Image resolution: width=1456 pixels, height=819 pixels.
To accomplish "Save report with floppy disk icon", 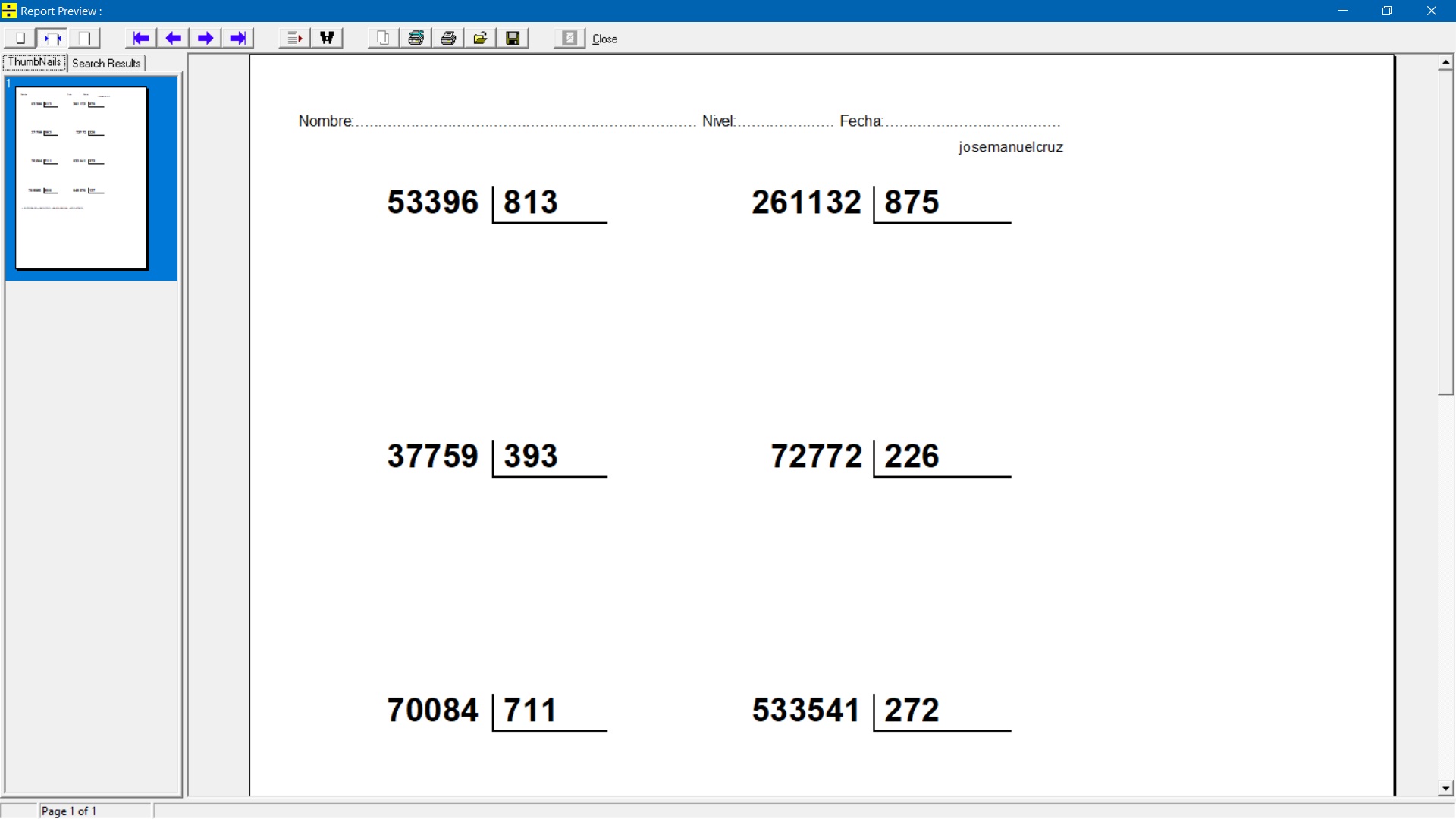I will pyautogui.click(x=513, y=38).
